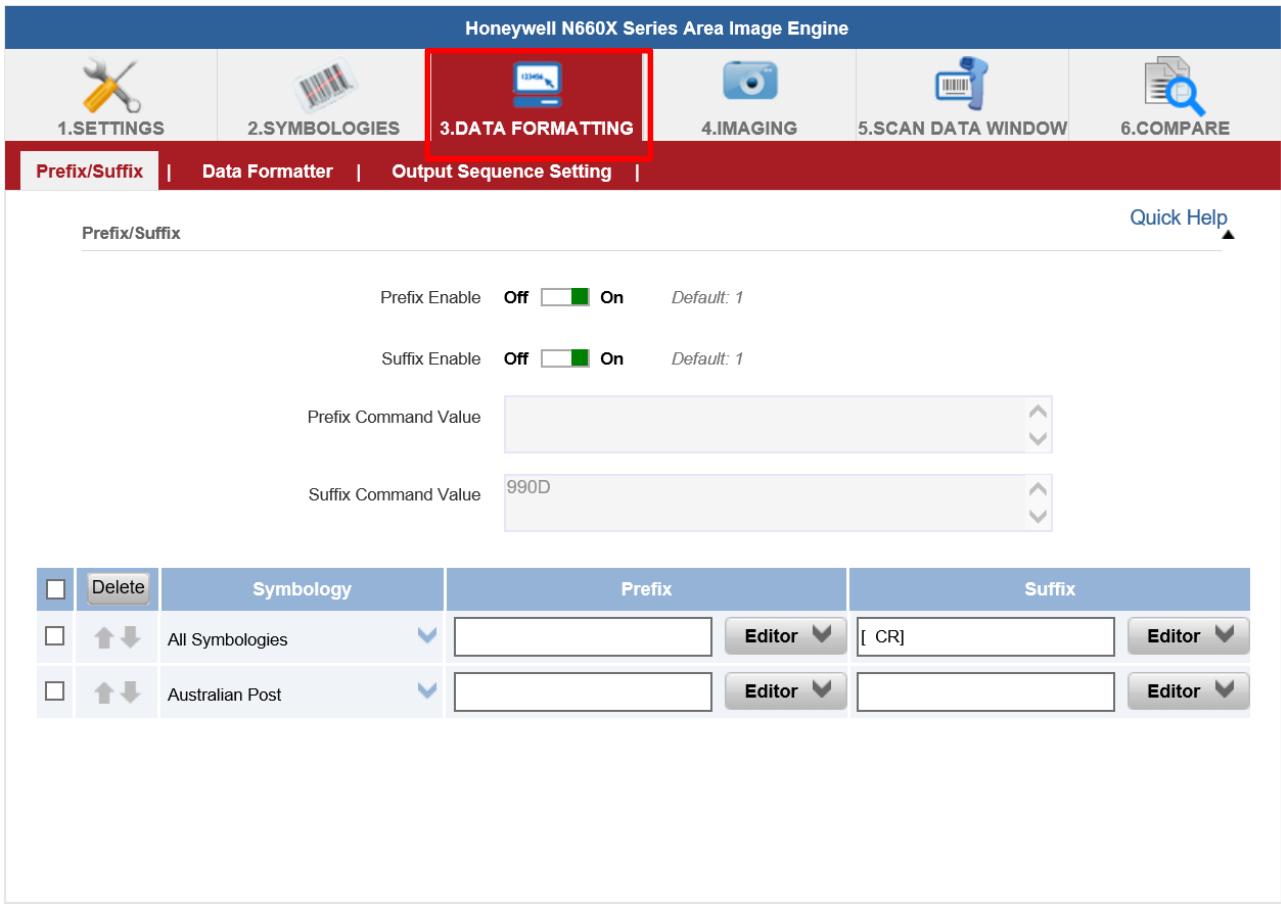Click Suffix Command Value scroll up arrow

coord(1038,490)
